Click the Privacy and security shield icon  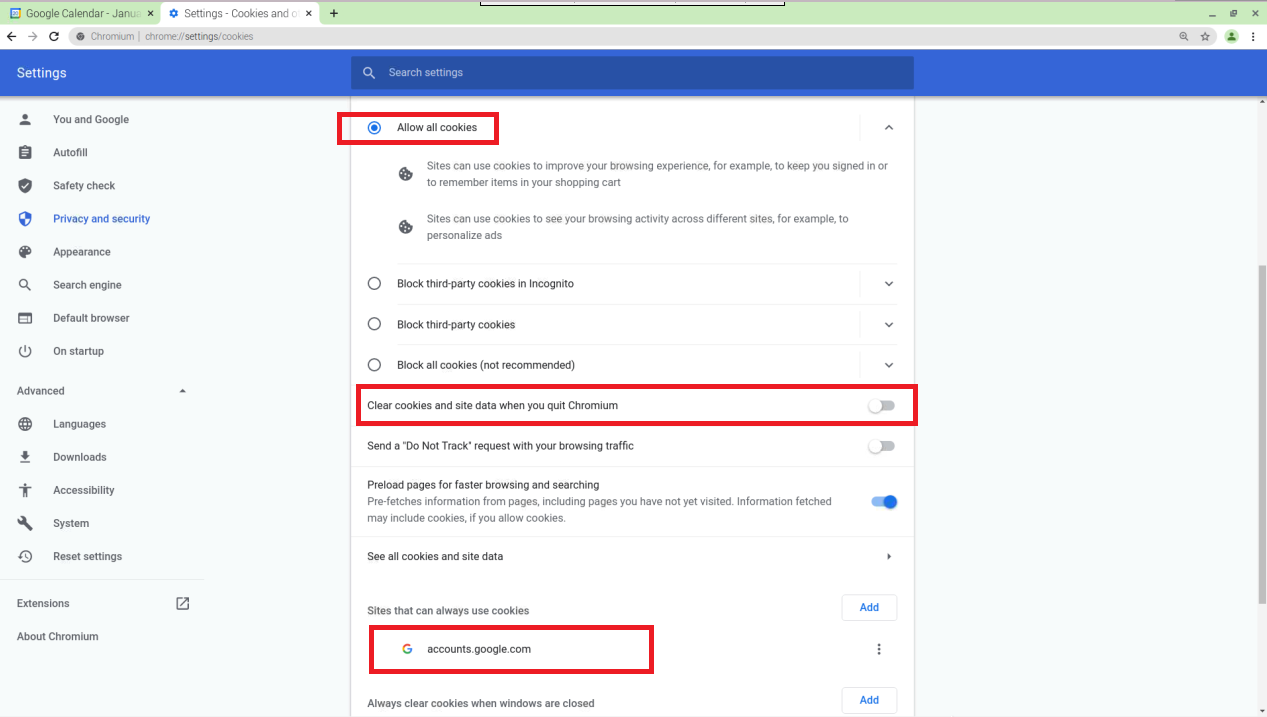pos(26,218)
